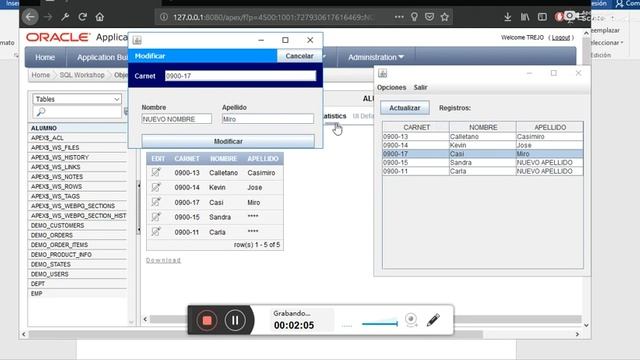
Task: Click the Java icon in Modificar window title
Action: tap(137, 40)
